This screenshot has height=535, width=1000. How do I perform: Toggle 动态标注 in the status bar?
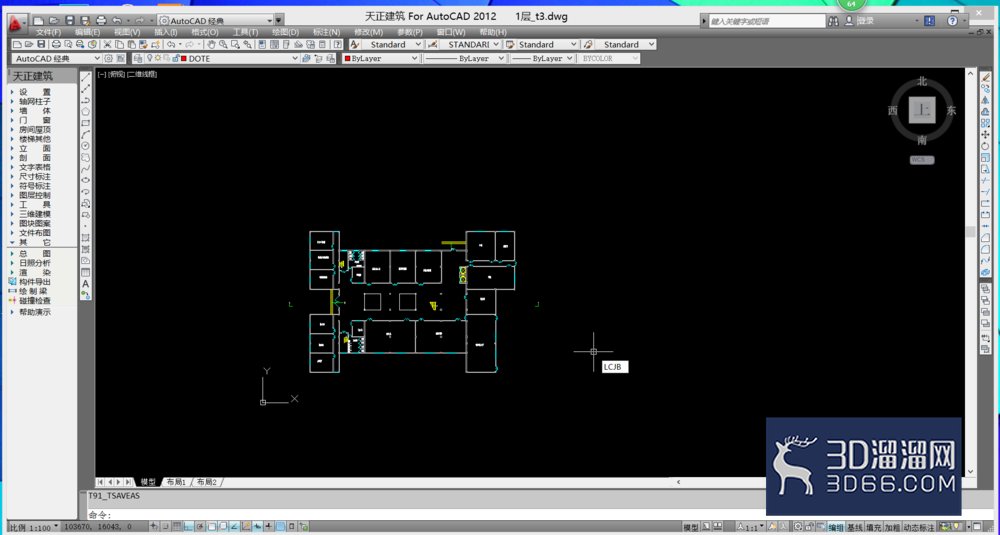pyautogui.click(x=919, y=527)
